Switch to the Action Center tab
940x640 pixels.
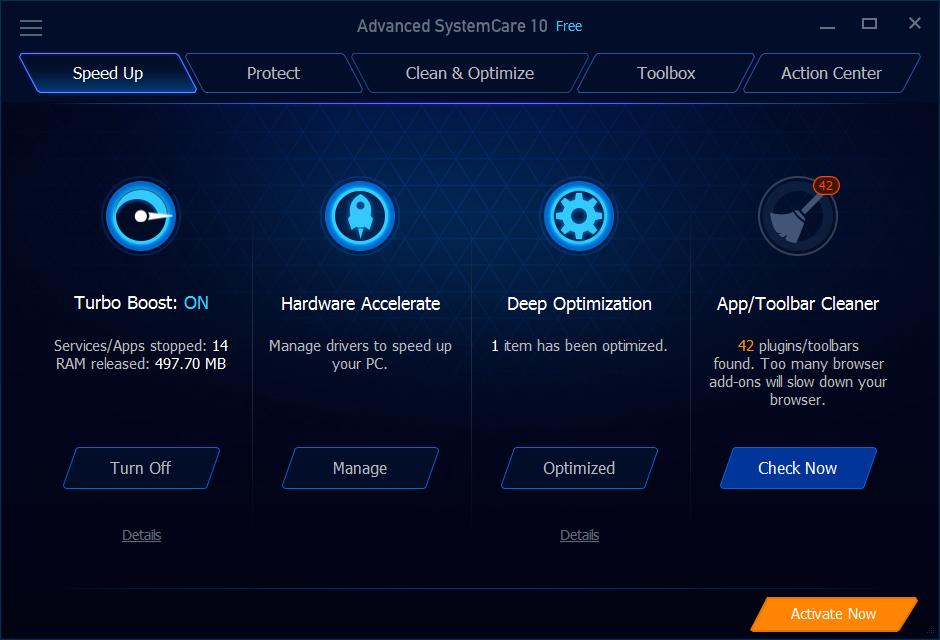pyautogui.click(x=831, y=73)
